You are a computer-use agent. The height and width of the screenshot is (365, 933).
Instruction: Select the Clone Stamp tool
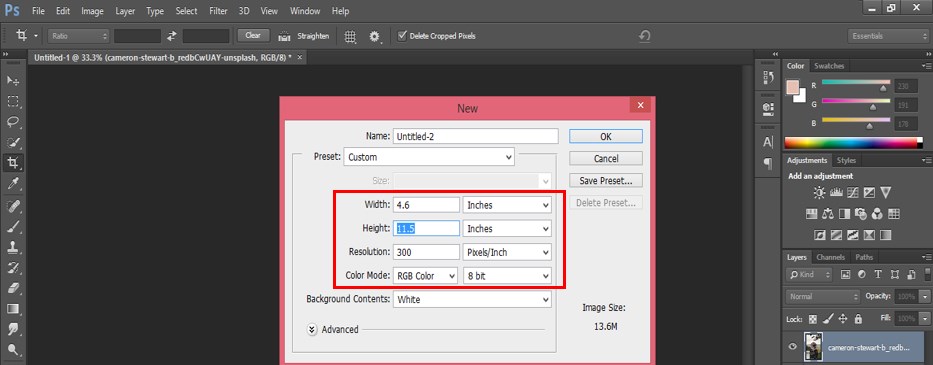click(x=13, y=247)
